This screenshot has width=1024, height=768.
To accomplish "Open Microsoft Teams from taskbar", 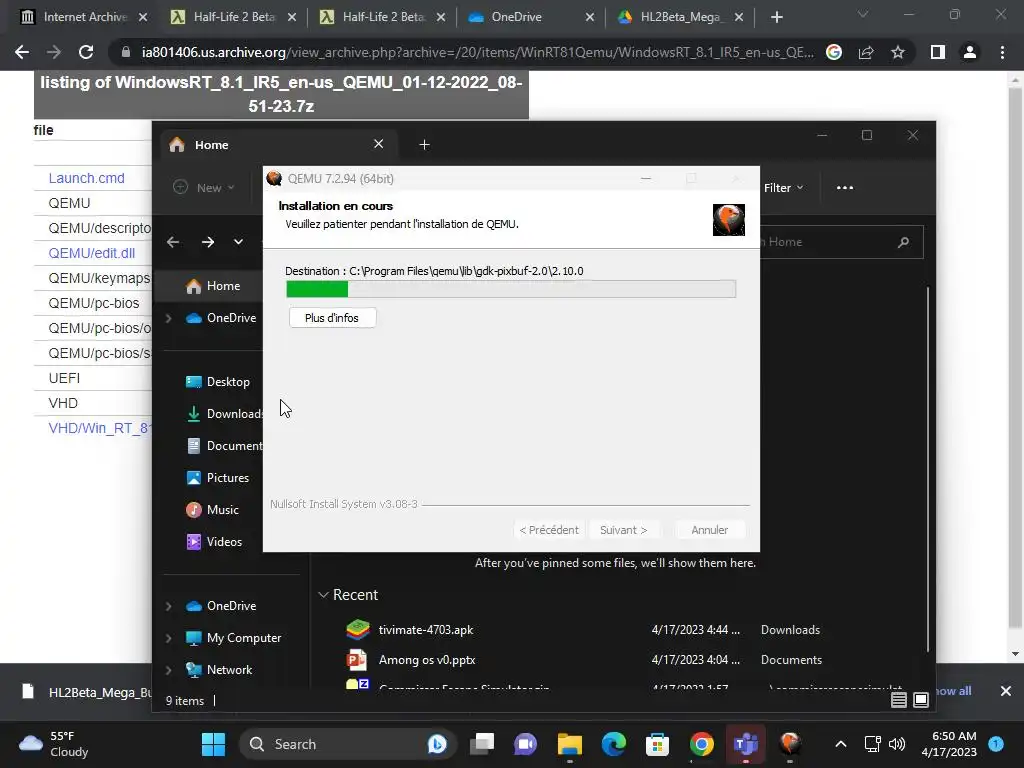I will coord(745,744).
